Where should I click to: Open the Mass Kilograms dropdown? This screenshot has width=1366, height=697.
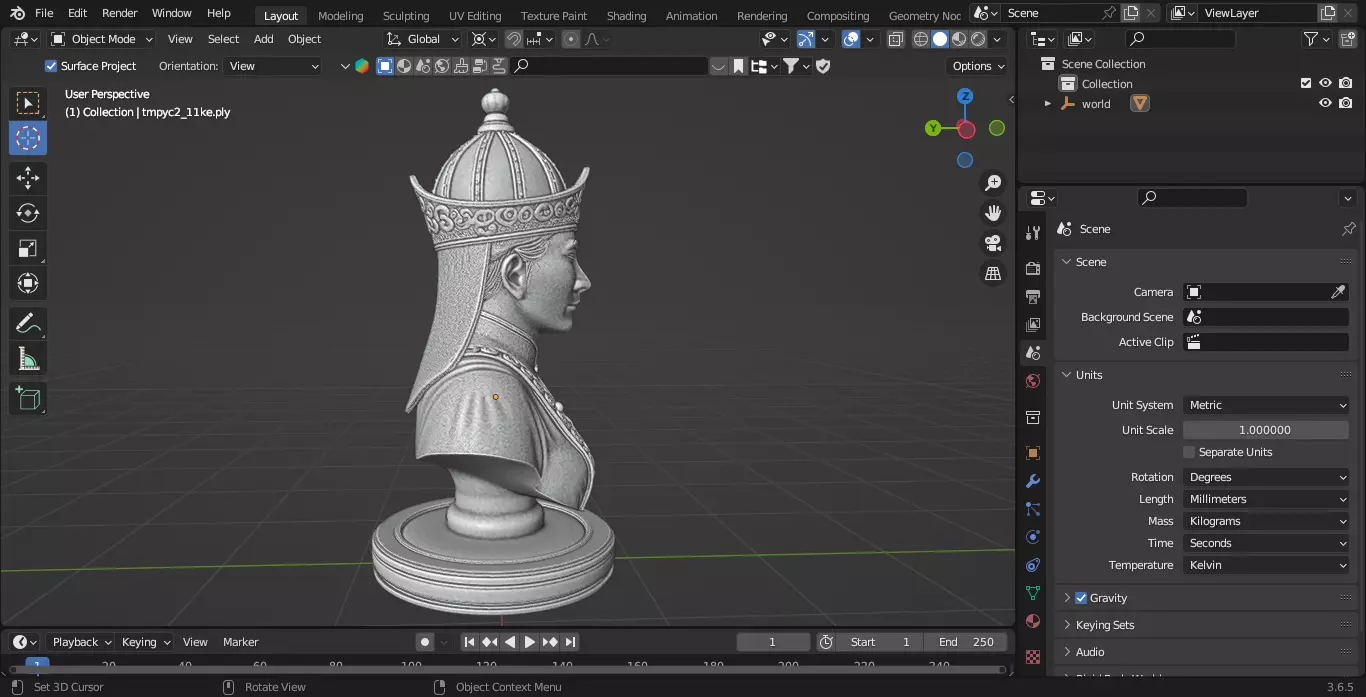pos(1266,521)
